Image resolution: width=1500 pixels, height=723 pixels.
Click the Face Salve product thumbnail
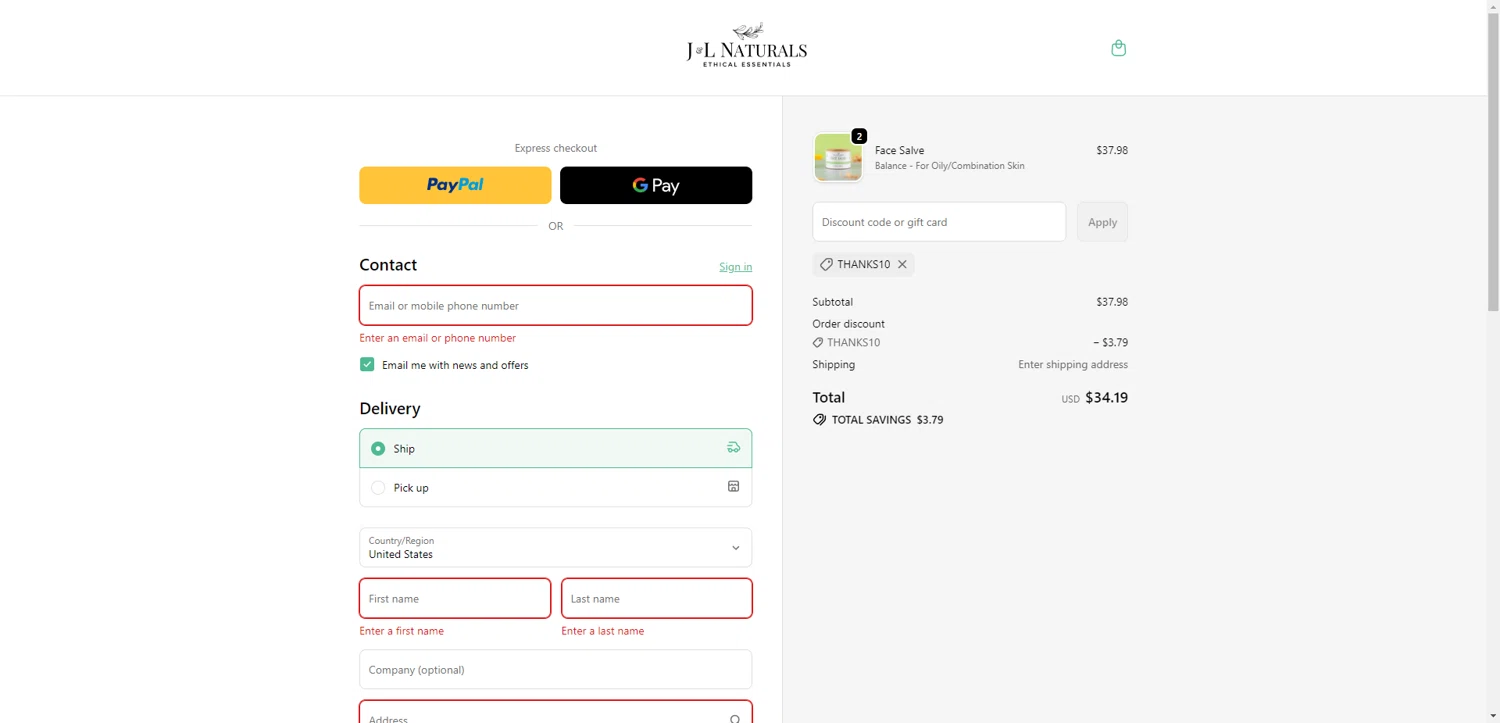(x=838, y=158)
